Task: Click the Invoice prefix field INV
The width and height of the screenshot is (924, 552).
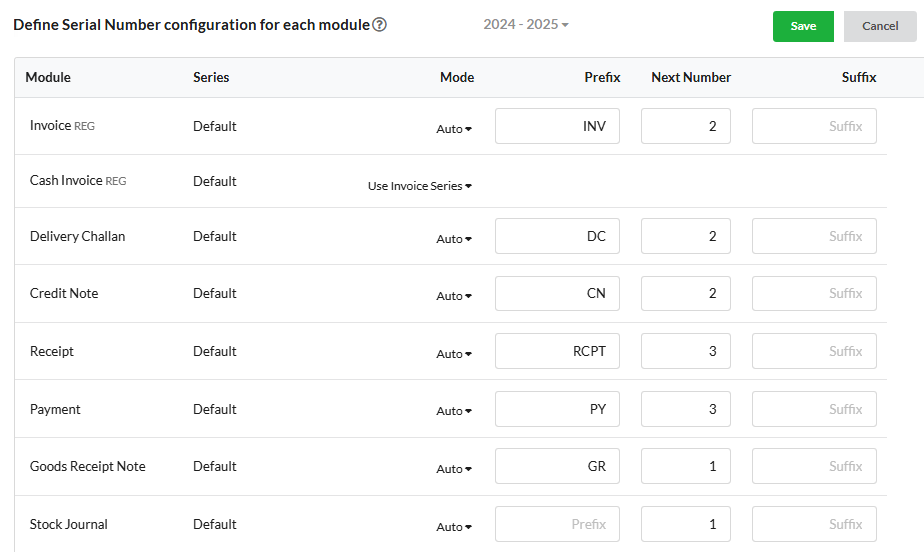Action: click(x=557, y=126)
